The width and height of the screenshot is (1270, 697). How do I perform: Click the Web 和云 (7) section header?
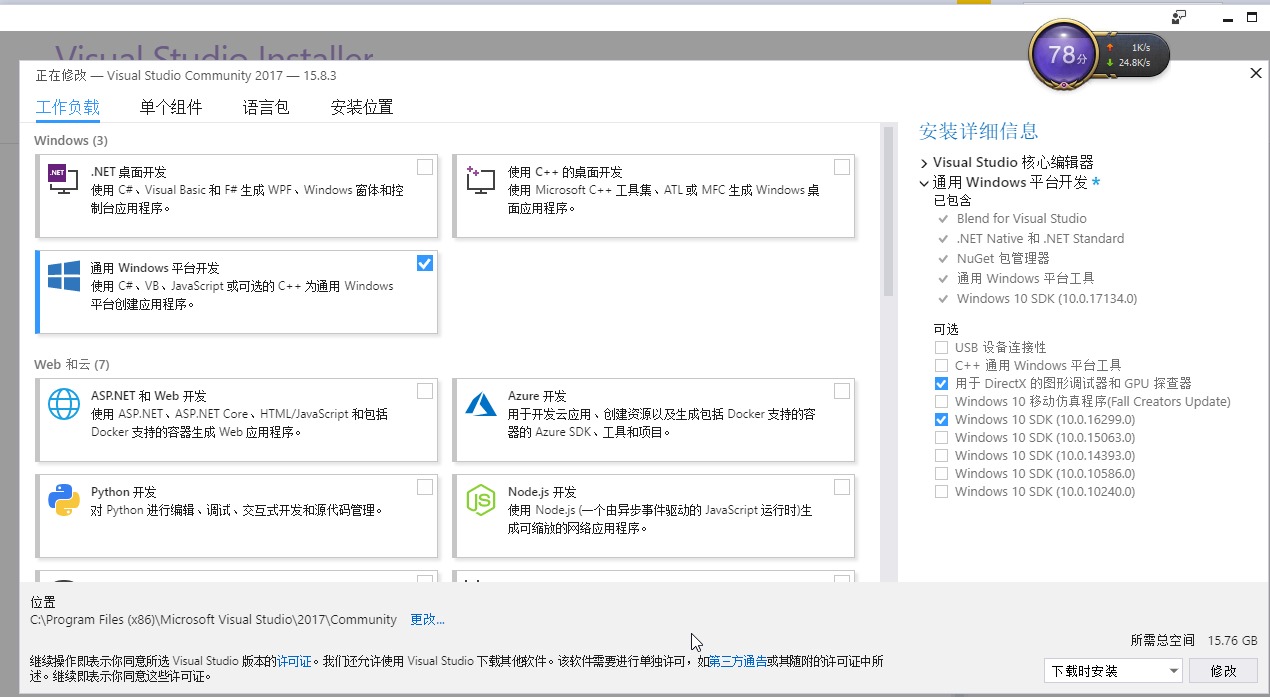(x=72, y=364)
